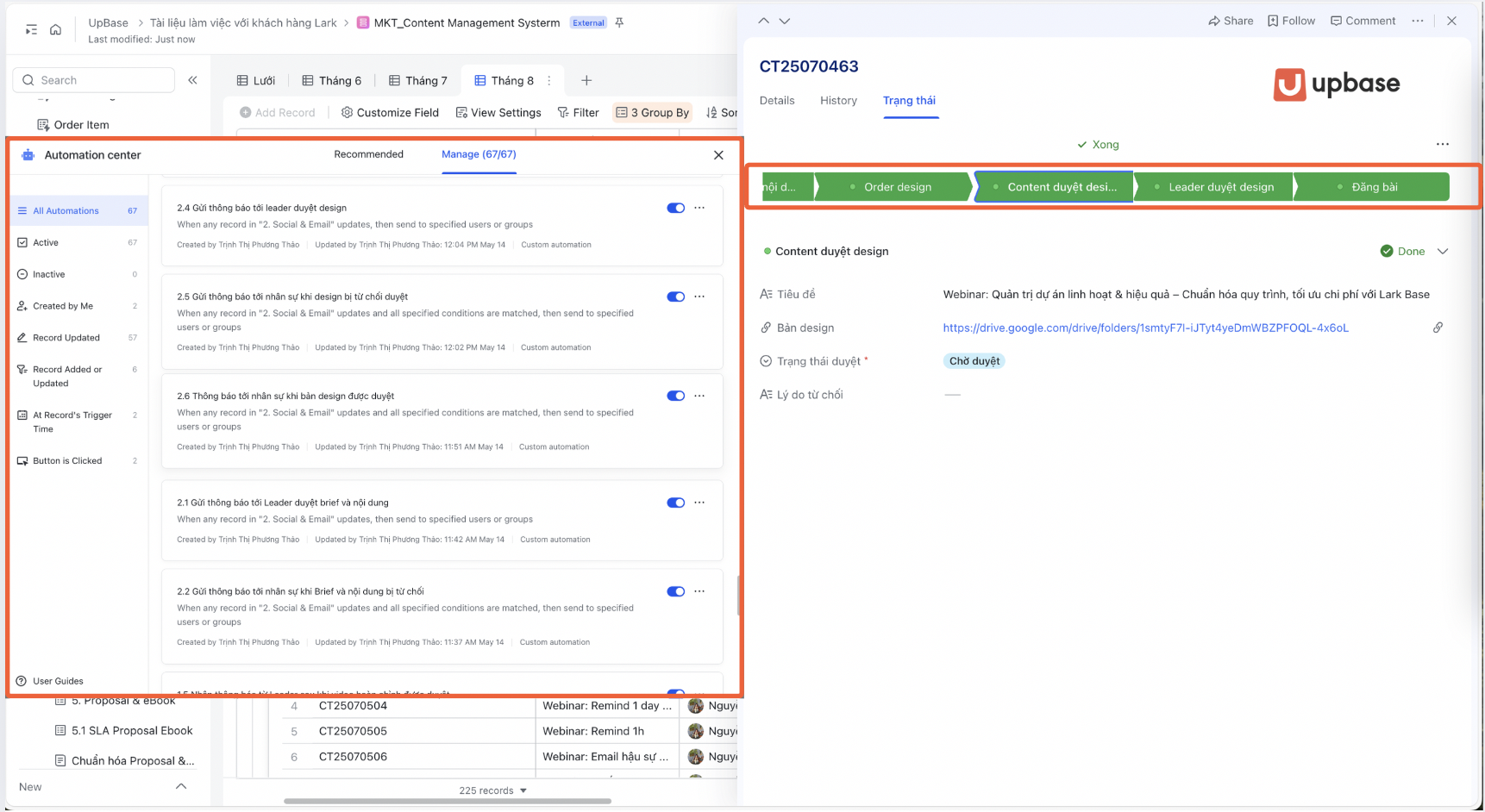Screen dimensions: 1485x812
Task: Close the Automation center panel
Action: click(x=718, y=155)
